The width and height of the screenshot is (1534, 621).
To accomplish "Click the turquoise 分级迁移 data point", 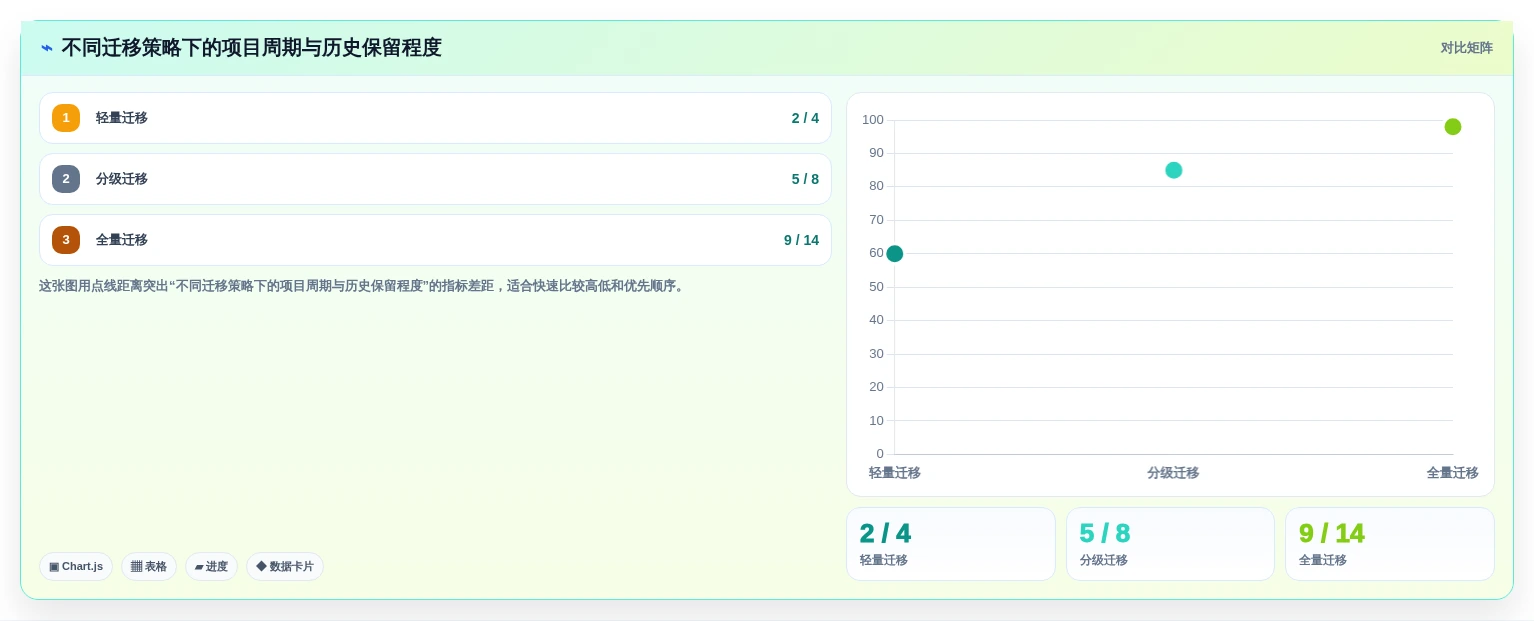I will pos(1174,170).
